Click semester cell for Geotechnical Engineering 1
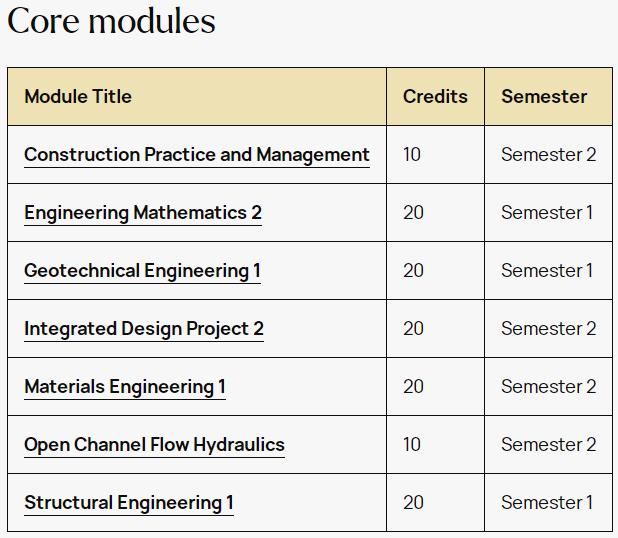 point(547,270)
